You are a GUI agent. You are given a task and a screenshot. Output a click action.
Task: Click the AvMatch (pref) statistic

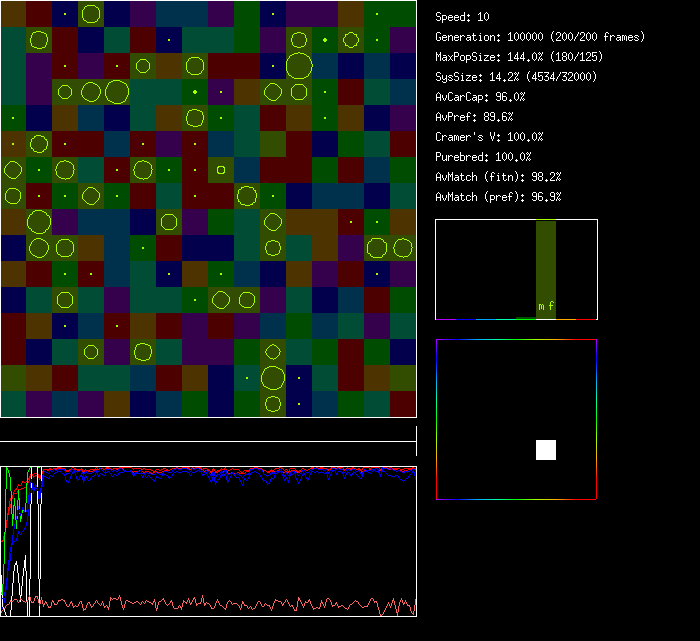click(x=498, y=197)
